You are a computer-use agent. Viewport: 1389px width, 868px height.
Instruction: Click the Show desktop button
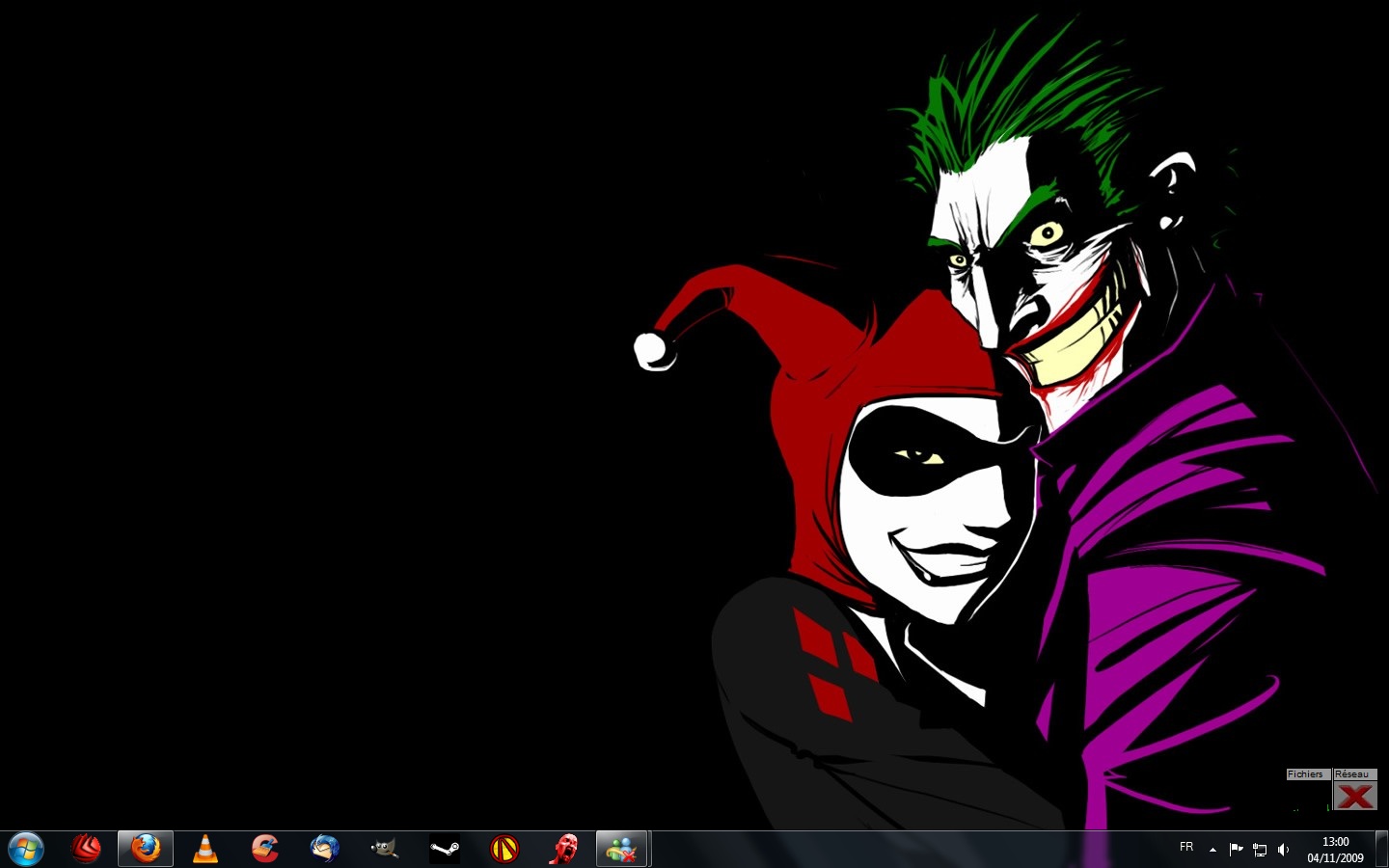(1381, 850)
